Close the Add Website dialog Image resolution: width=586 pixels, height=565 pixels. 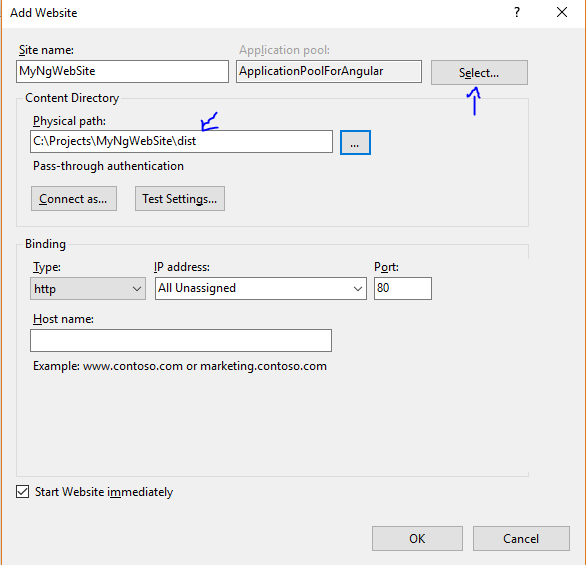[562, 12]
